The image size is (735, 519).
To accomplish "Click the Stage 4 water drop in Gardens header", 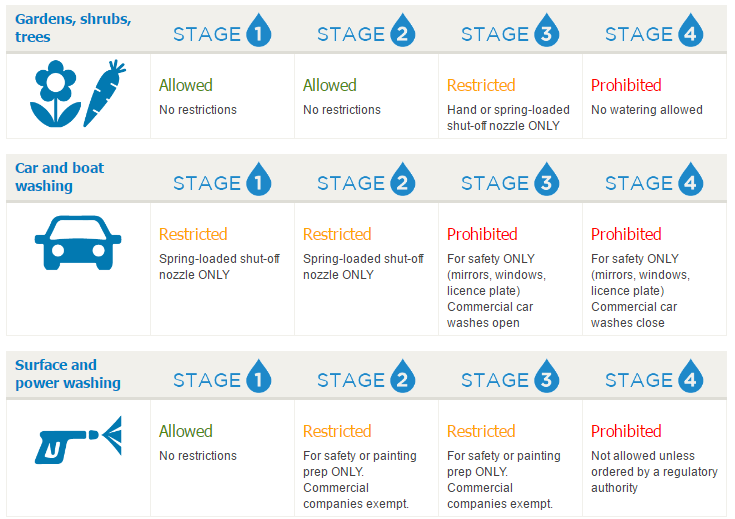I will (690, 30).
